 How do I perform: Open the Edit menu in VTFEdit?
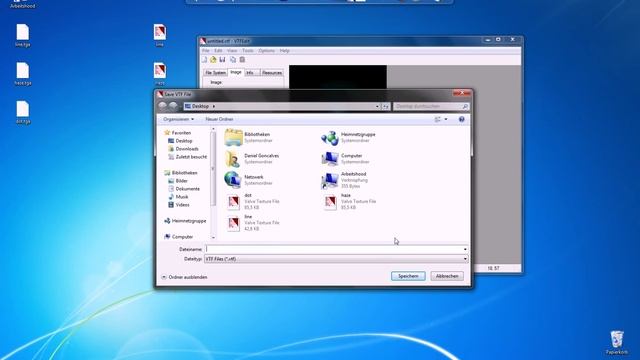218,51
